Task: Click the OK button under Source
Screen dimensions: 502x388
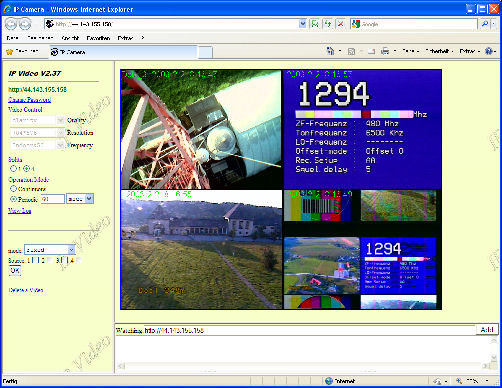Action: 15,271
